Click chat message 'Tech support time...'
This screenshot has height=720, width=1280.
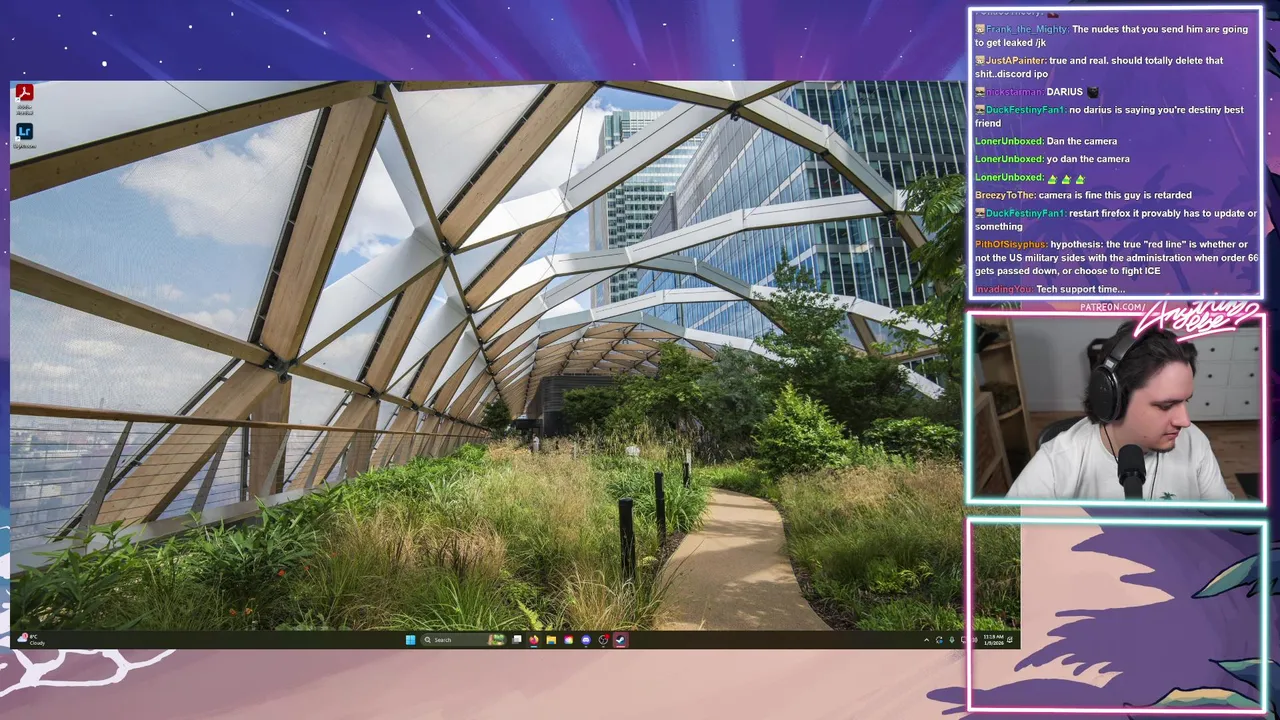click(x=1080, y=290)
